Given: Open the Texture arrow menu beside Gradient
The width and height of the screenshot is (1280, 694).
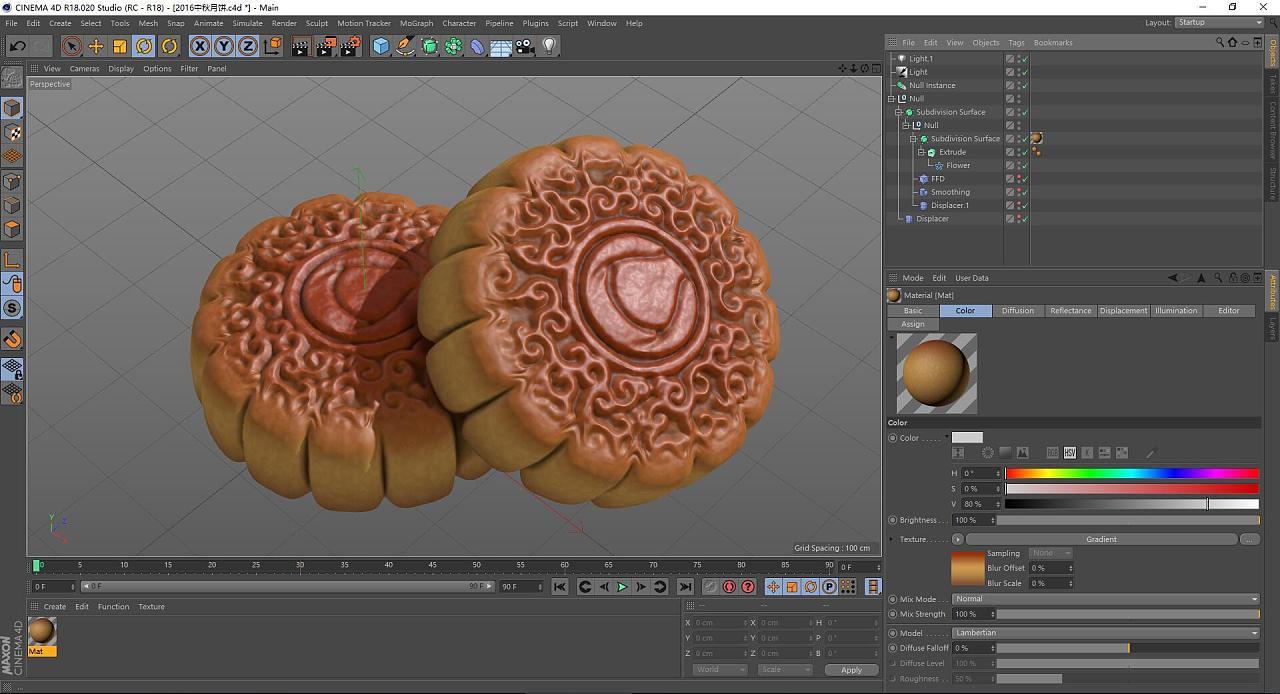Looking at the screenshot, I should [958, 539].
